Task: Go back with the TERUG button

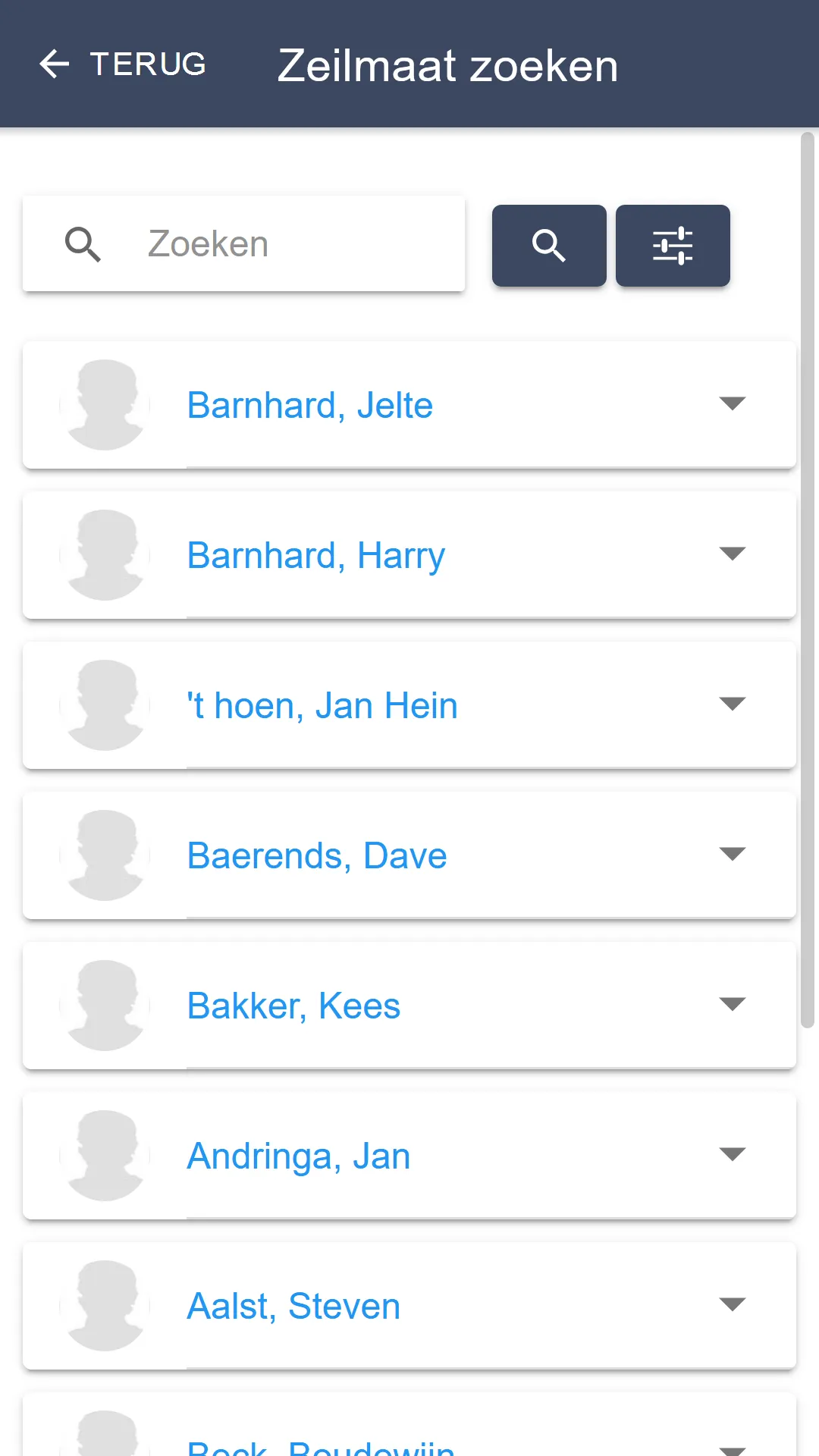Action: (123, 64)
